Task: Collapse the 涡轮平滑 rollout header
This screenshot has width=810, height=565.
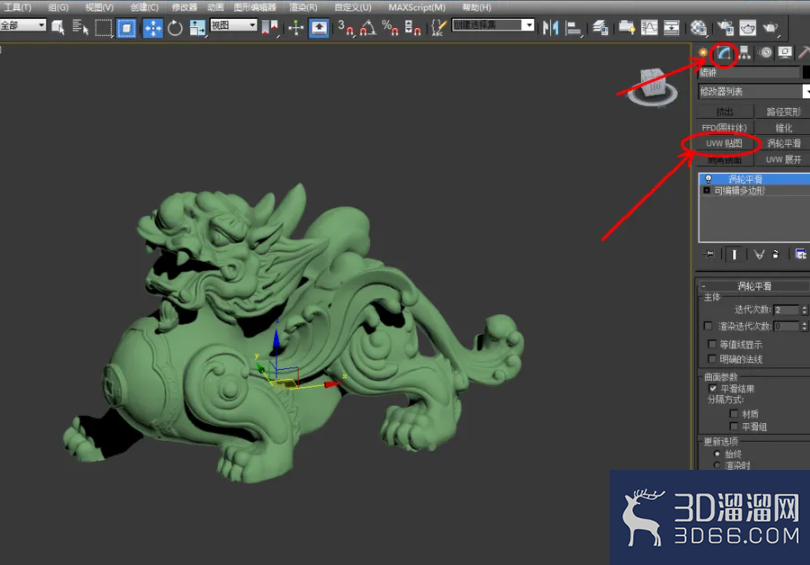Action: (x=754, y=286)
